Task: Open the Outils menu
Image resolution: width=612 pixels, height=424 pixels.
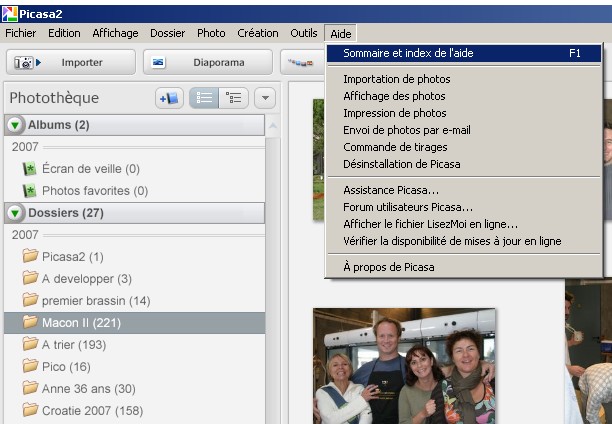Action: [x=304, y=33]
